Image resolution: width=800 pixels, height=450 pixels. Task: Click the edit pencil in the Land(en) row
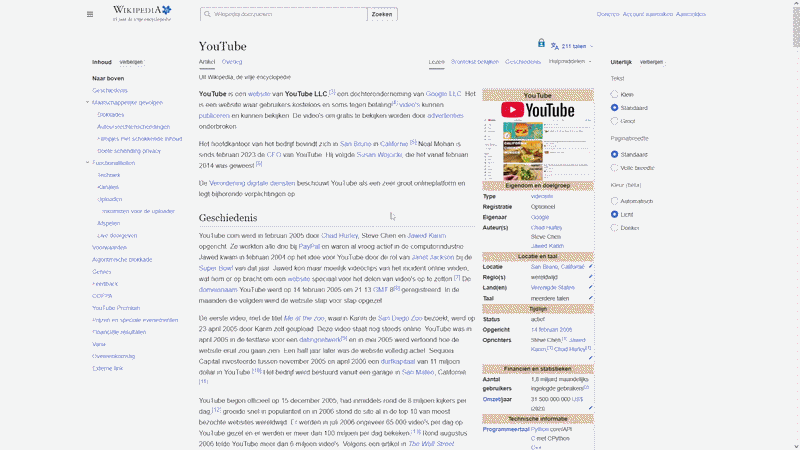coord(590,287)
